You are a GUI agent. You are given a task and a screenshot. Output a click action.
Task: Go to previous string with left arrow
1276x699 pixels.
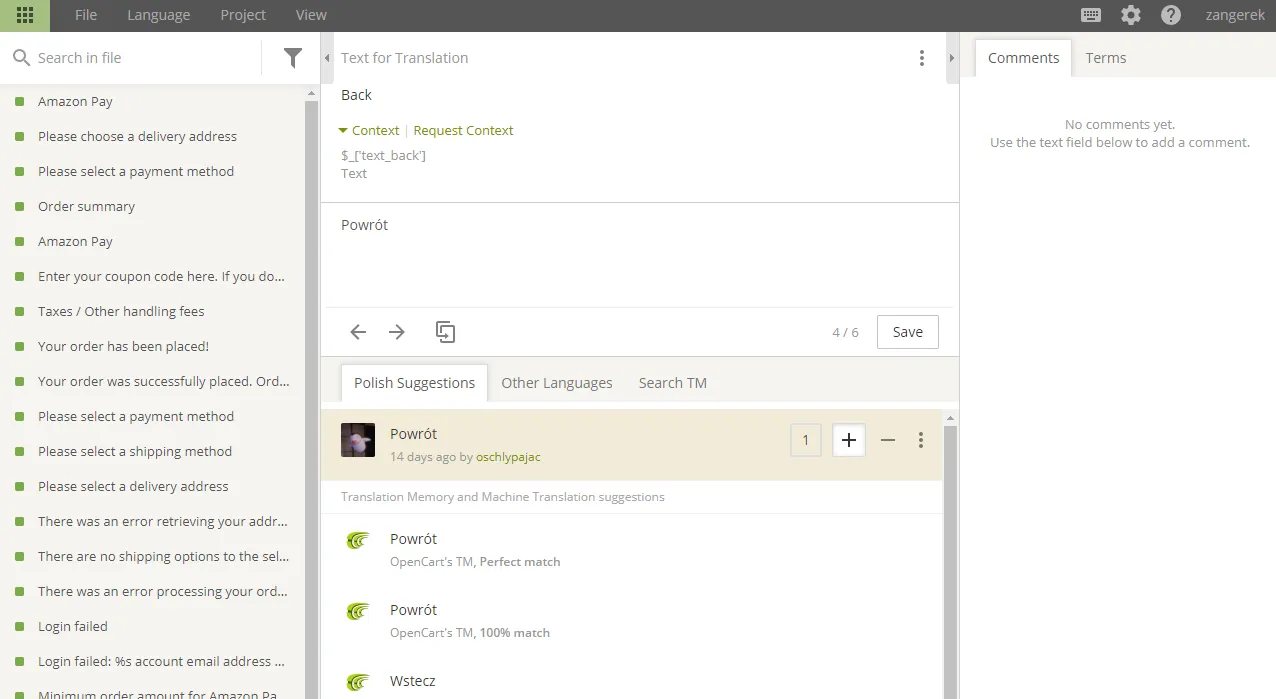(358, 332)
